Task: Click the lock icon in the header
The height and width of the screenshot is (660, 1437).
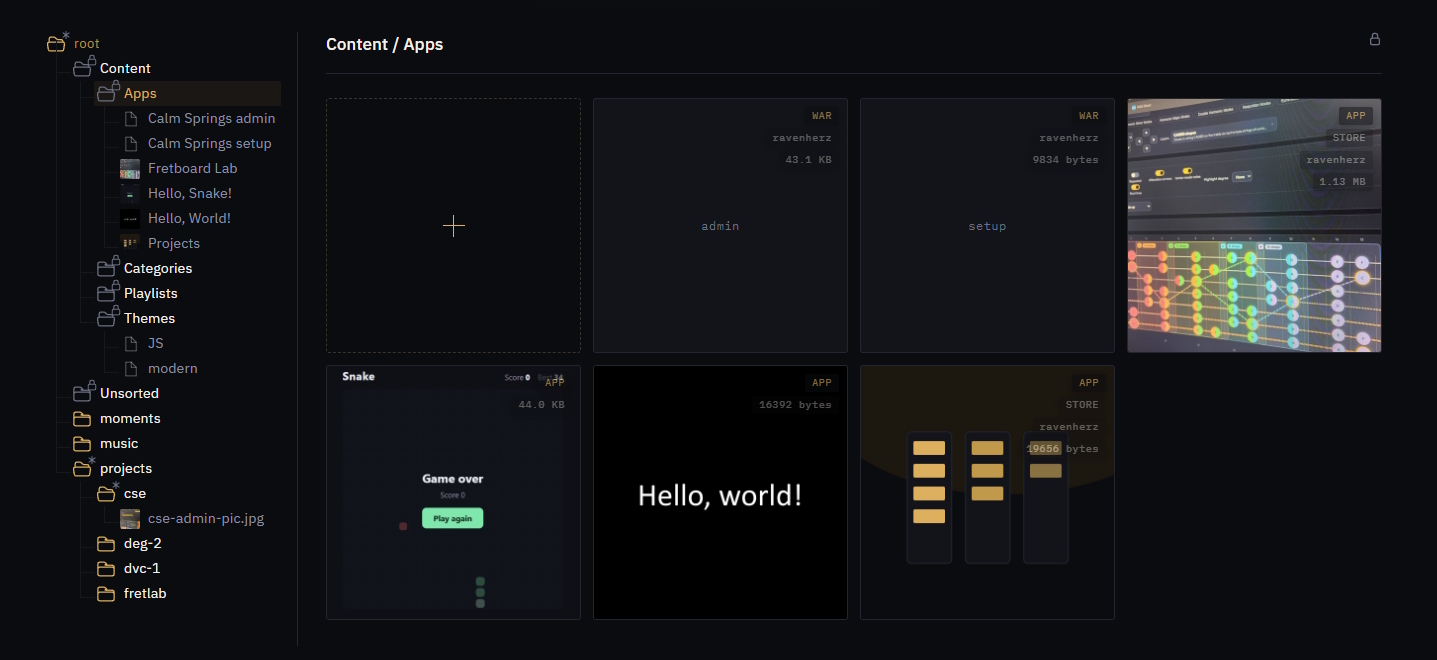Action: (x=1375, y=39)
